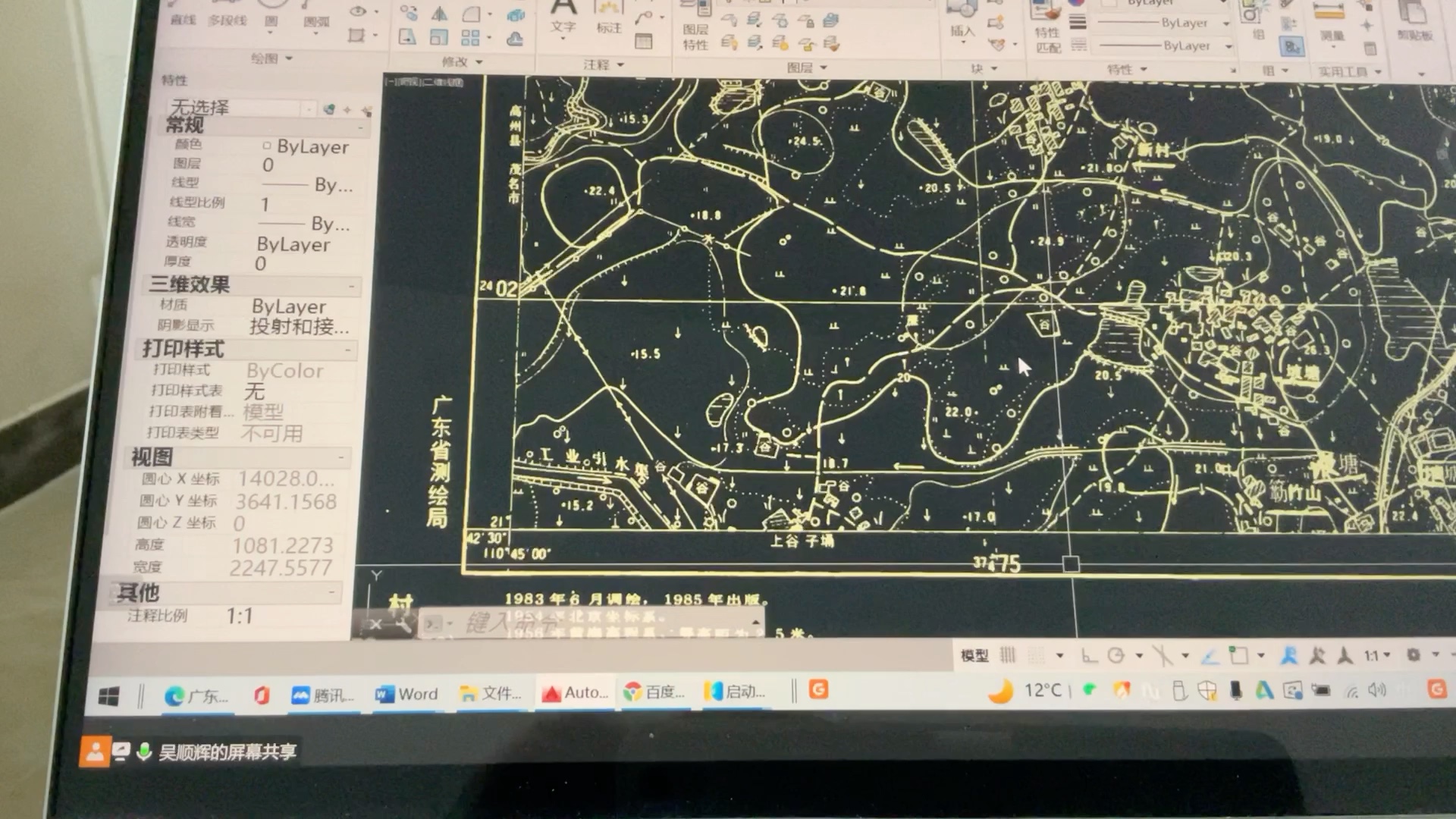
Task: Click the 颜色 ByLayer color swatch
Action: click(267, 146)
